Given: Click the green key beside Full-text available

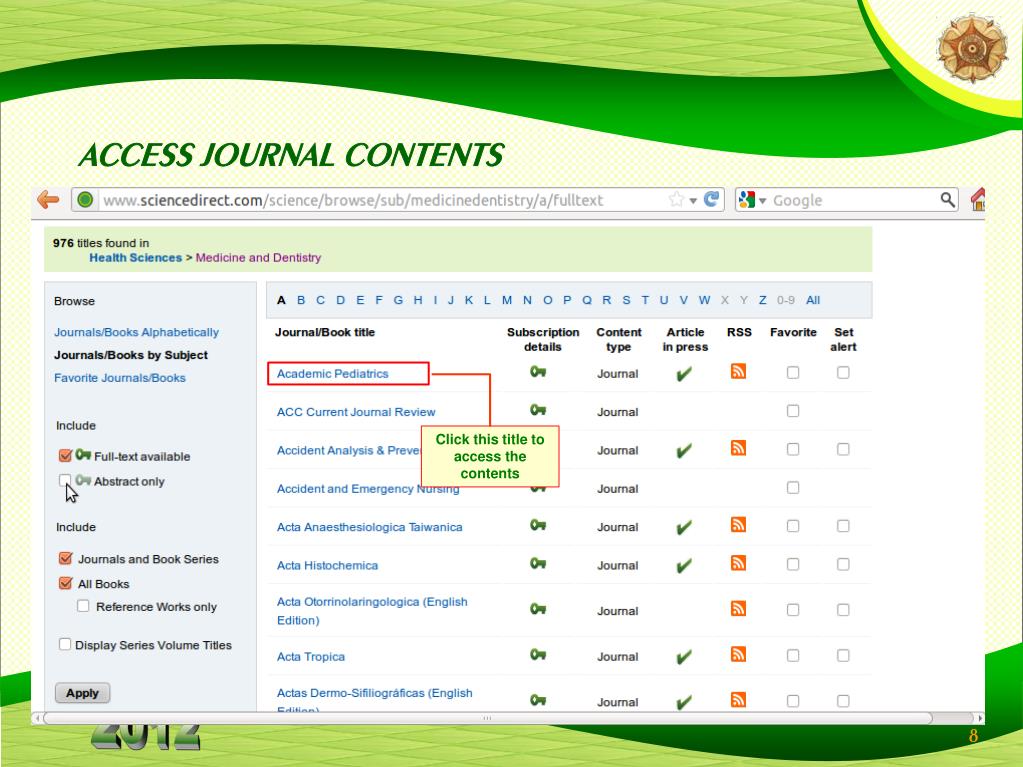Looking at the screenshot, I should [83, 455].
